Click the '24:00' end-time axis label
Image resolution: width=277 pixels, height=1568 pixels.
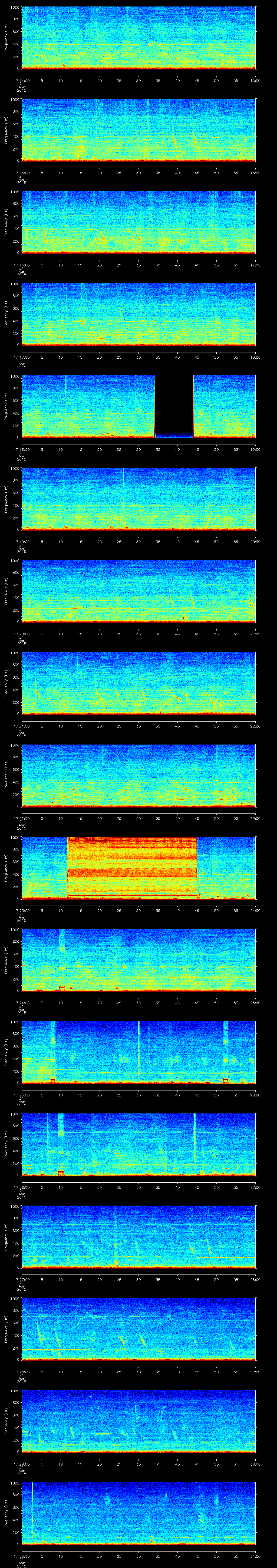click(x=256, y=910)
